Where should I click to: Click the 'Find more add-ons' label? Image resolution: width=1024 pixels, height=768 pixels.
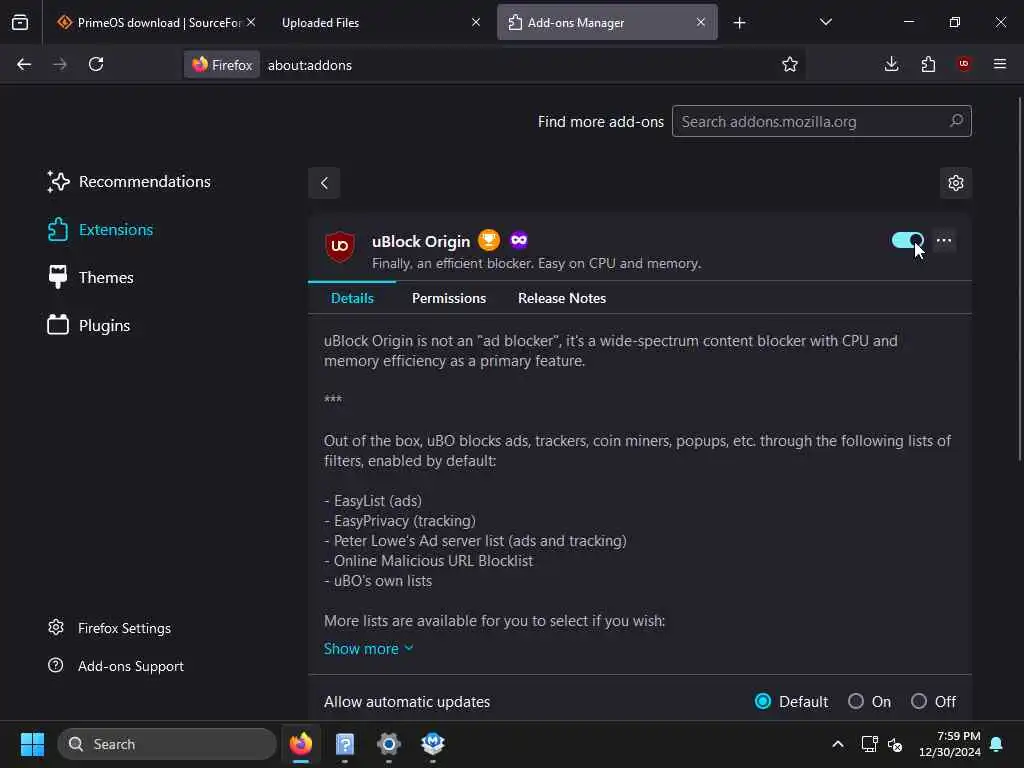(x=600, y=122)
